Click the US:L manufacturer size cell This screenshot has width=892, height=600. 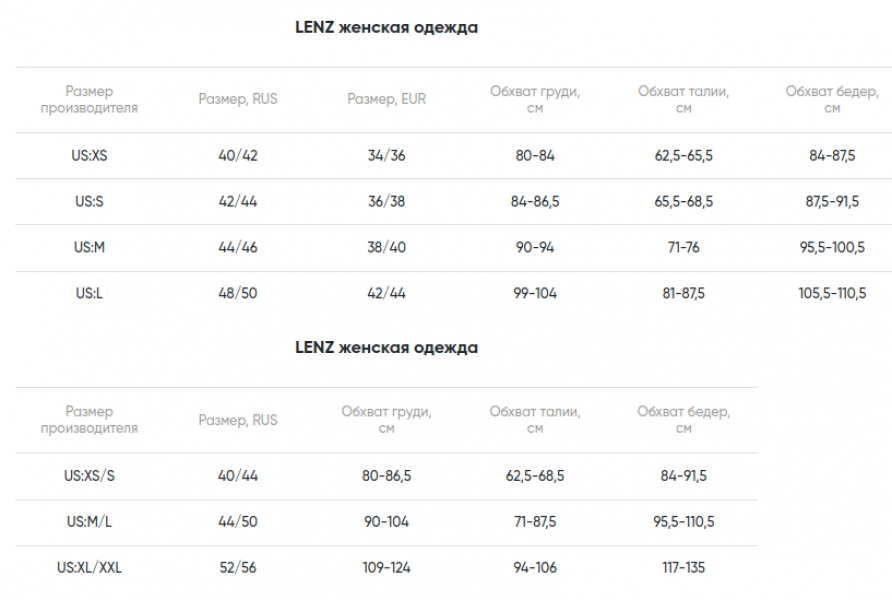(x=89, y=294)
